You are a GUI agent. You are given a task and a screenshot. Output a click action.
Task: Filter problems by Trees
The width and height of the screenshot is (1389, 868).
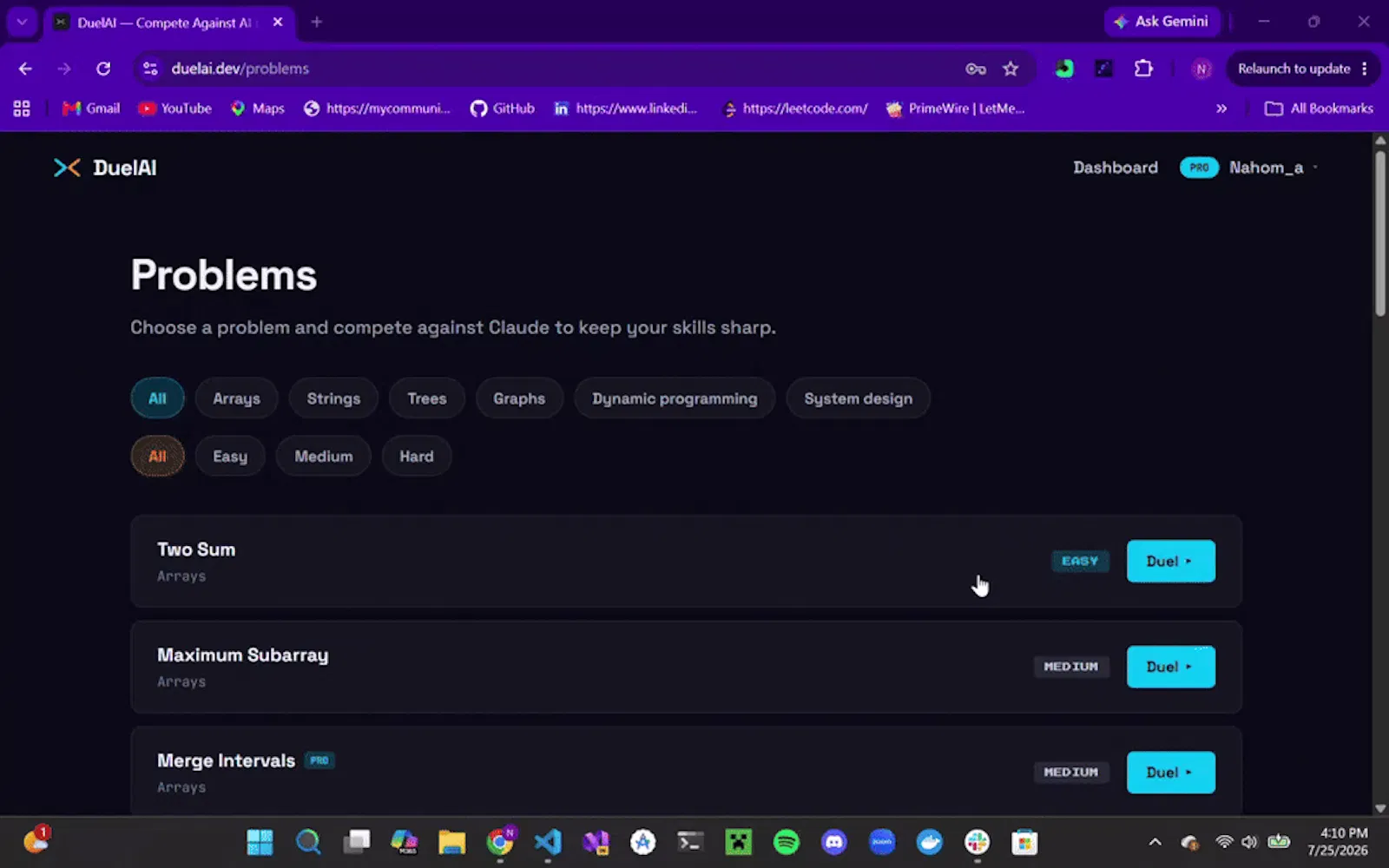427,398
